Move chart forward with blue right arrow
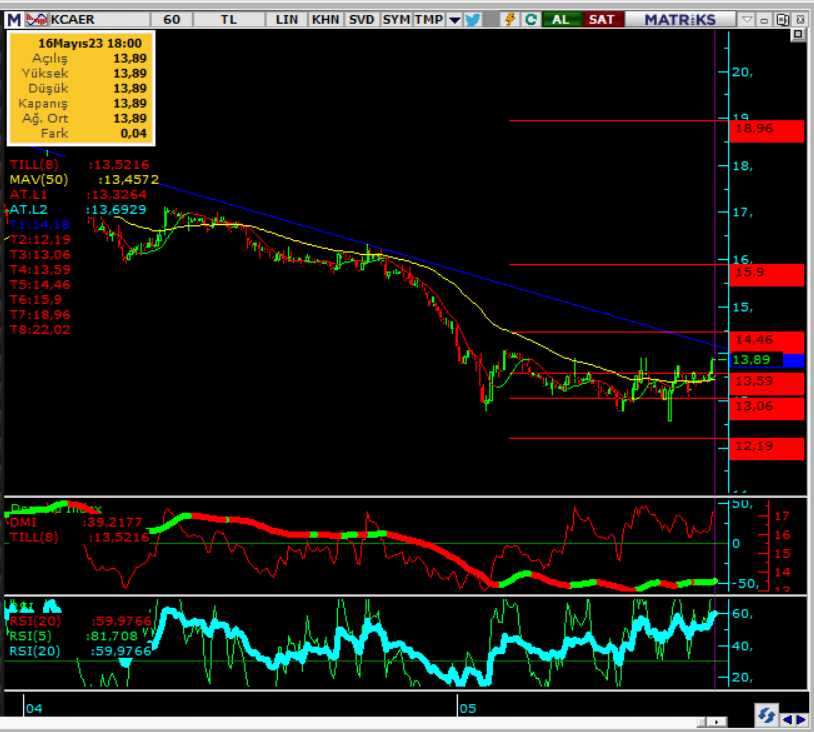814x732 pixels. [801, 720]
